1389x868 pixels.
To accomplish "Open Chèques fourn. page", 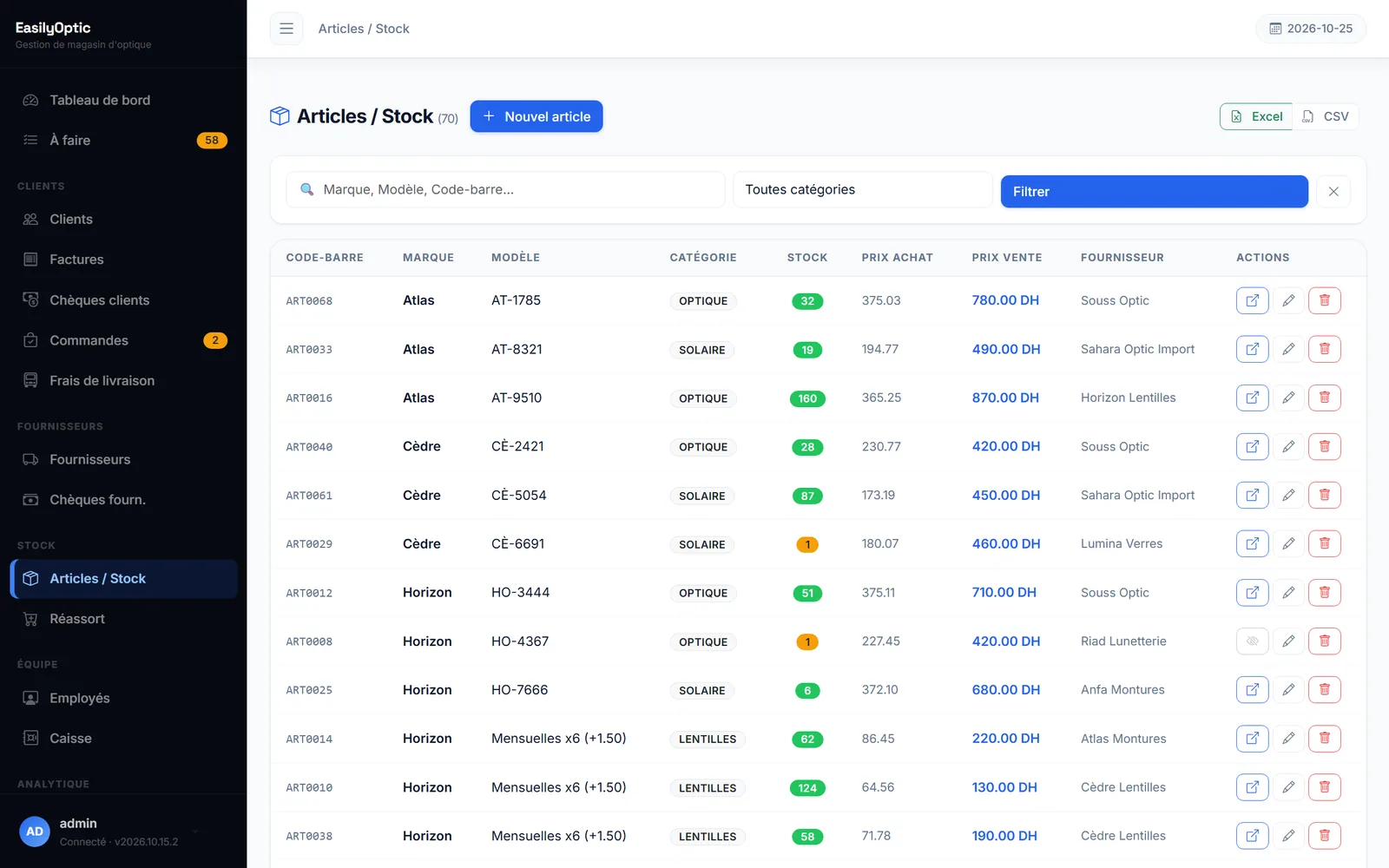I will click(x=123, y=499).
